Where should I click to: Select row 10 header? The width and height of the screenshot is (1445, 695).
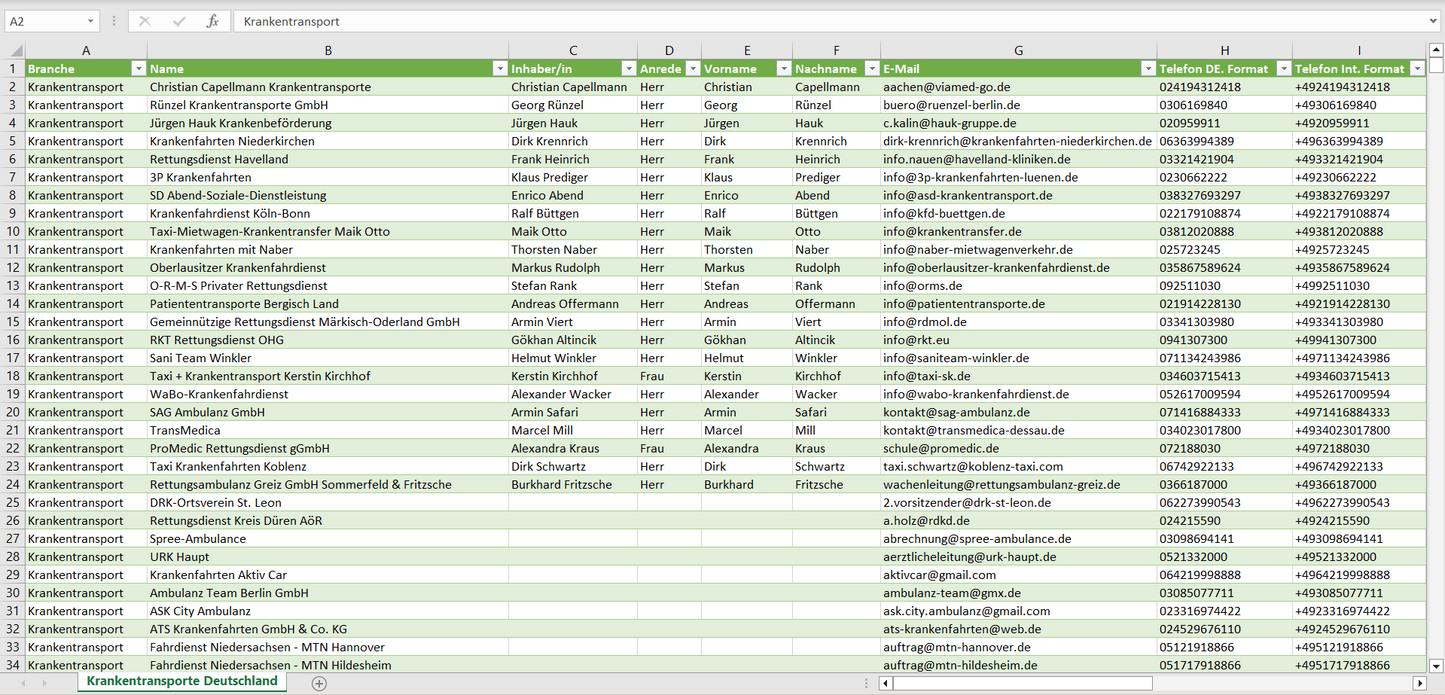(13, 231)
